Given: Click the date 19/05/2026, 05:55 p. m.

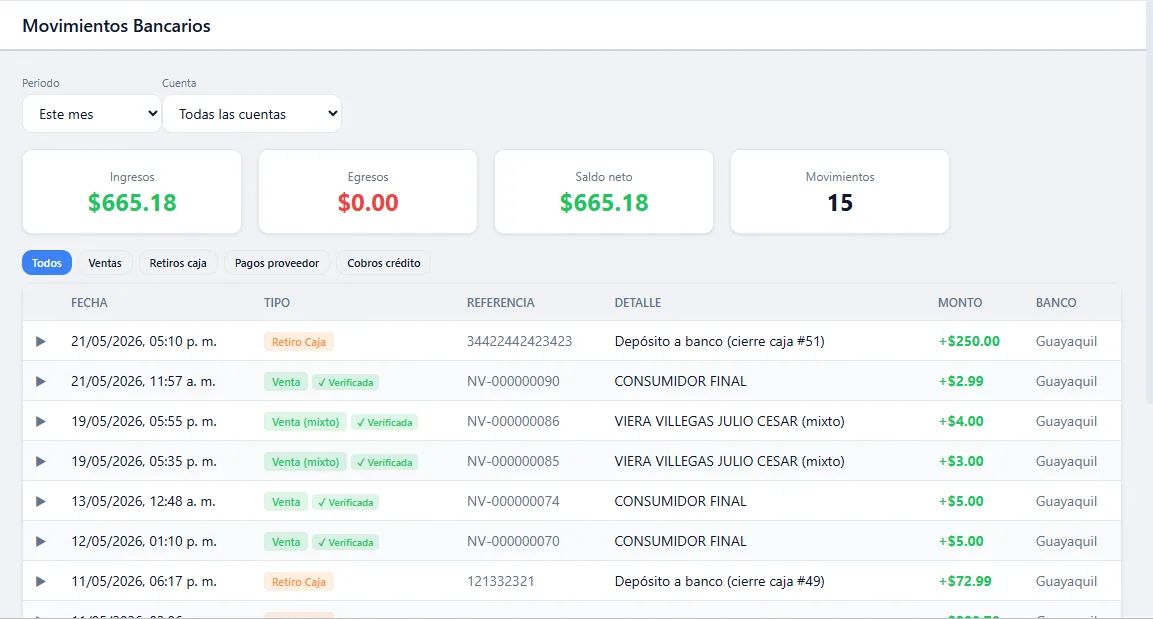Looking at the screenshot, I should (x=144, y=421).
